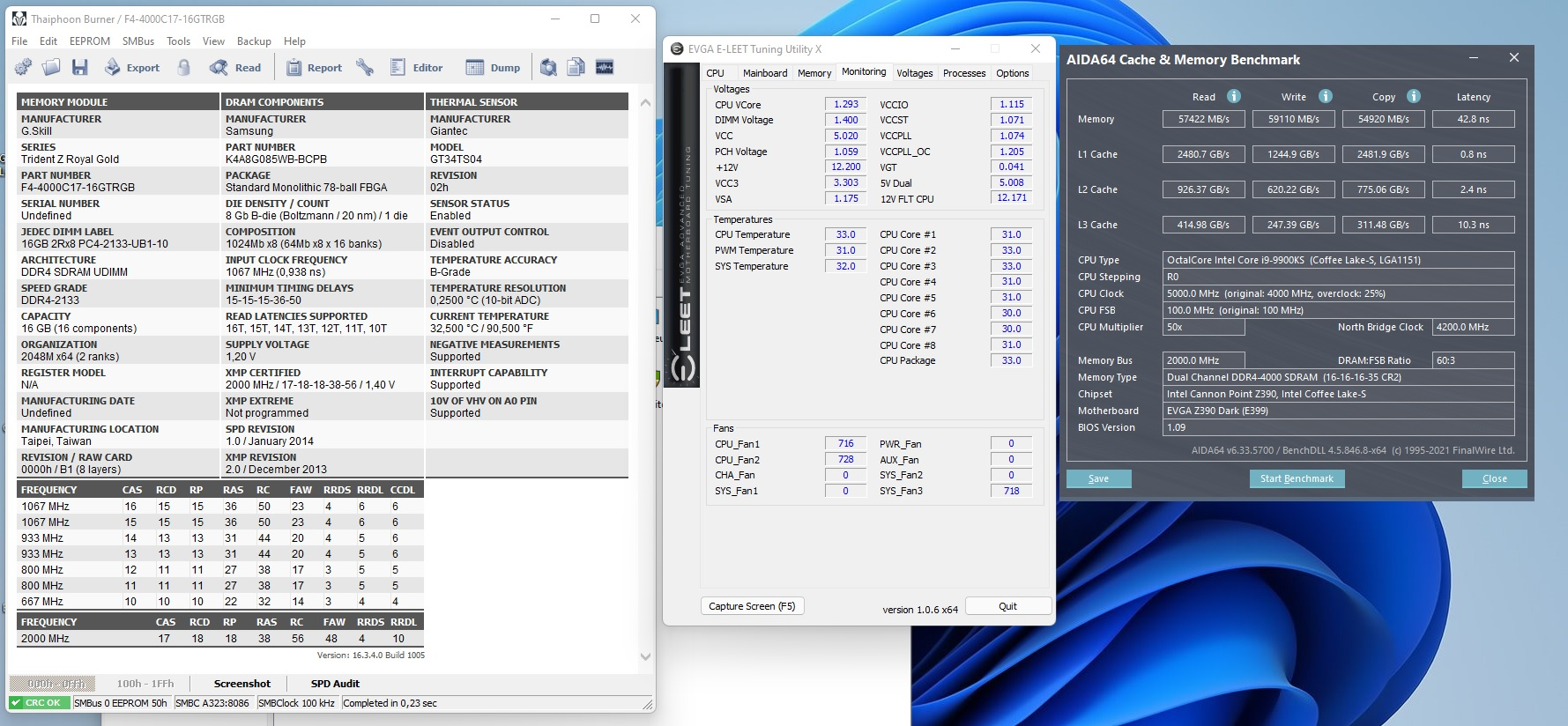Click Start Benchmark in AIDA64

pos(1297,478)
